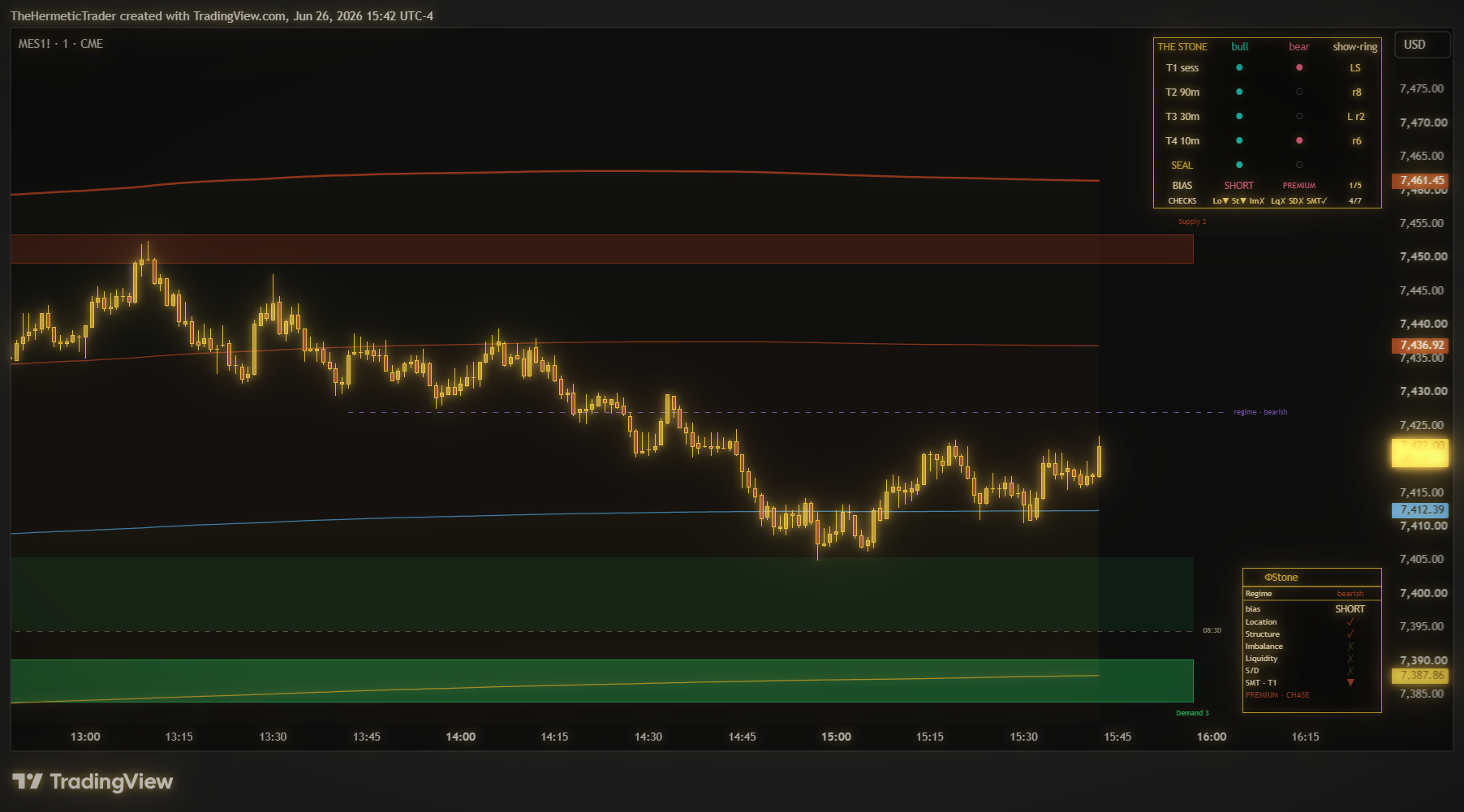Click the Structure checkmark in ΦStone panel
The image size is (1464, 812).
pyautogui.click(x=1350, y=634)
